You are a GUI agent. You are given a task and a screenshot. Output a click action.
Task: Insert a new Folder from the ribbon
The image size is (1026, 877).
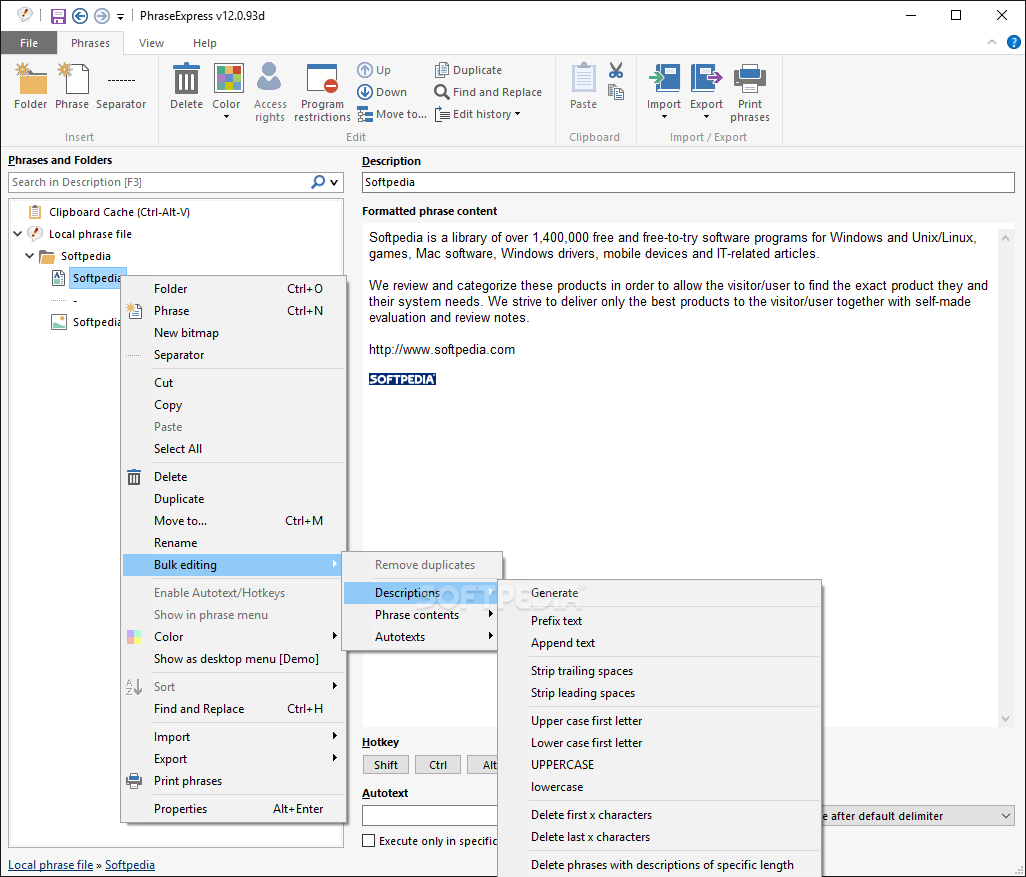coord(31,86)
